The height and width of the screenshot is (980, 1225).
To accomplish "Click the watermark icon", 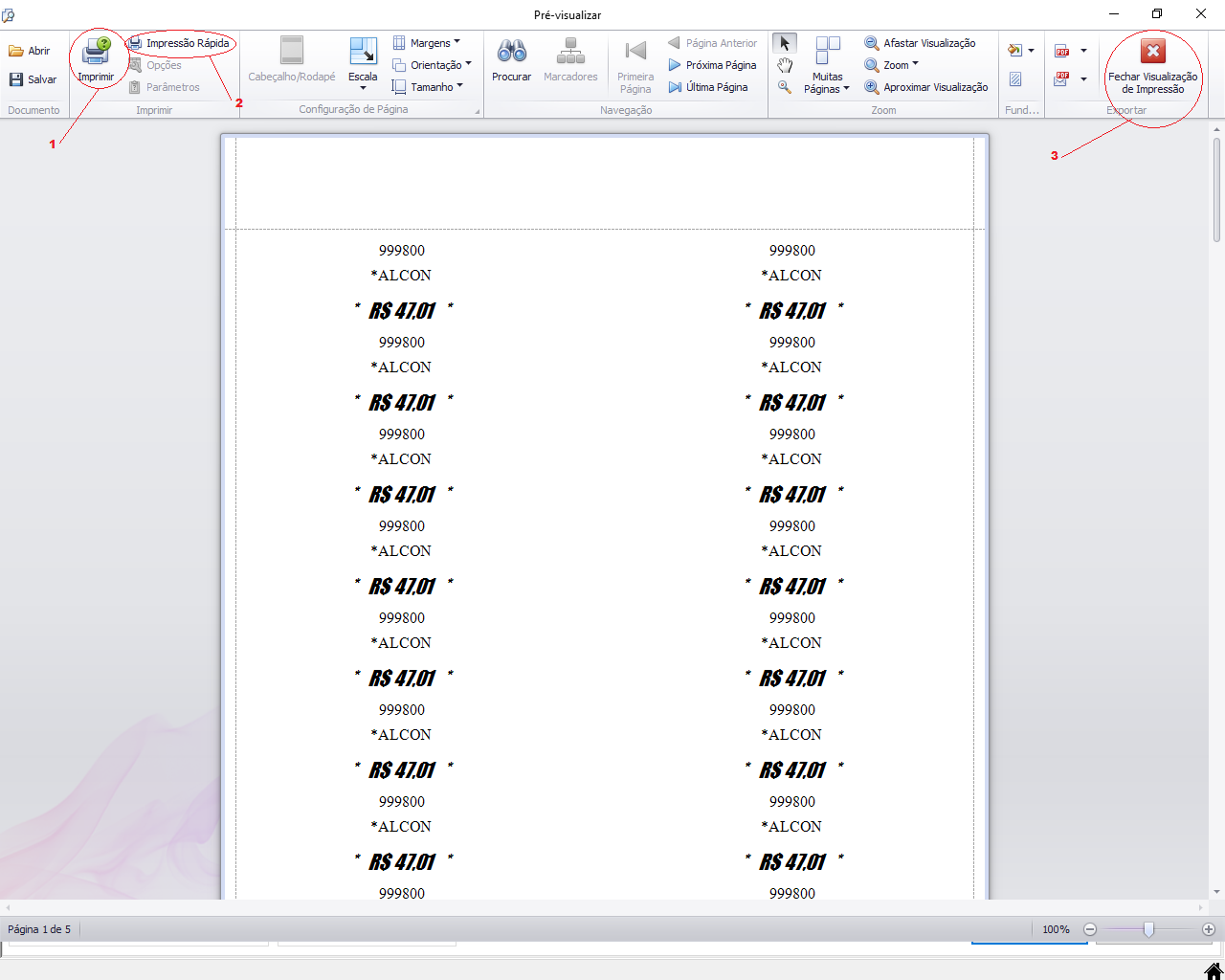I will pyautogui.click(x=1015, y=79).
